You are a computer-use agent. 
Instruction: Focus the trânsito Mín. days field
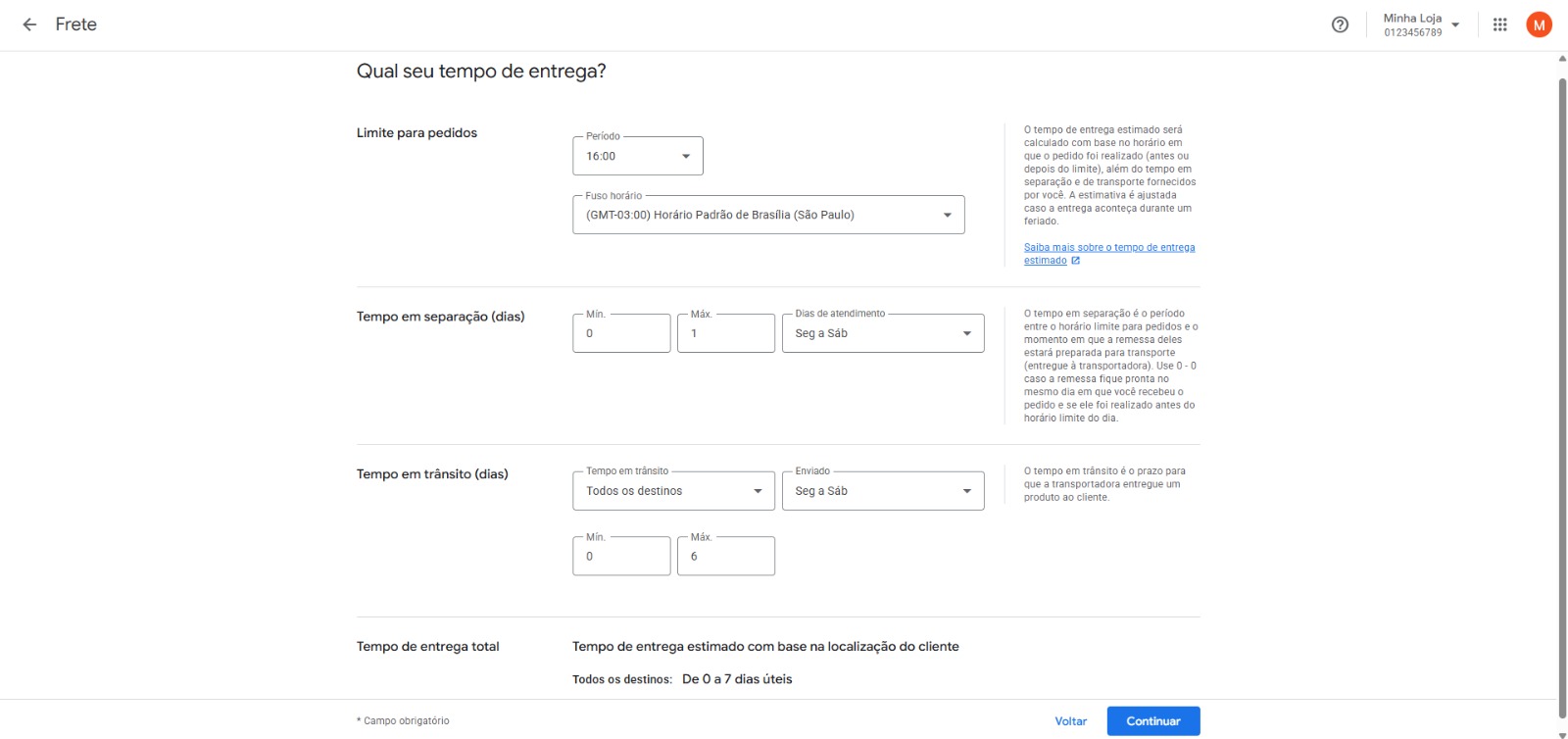621,556
